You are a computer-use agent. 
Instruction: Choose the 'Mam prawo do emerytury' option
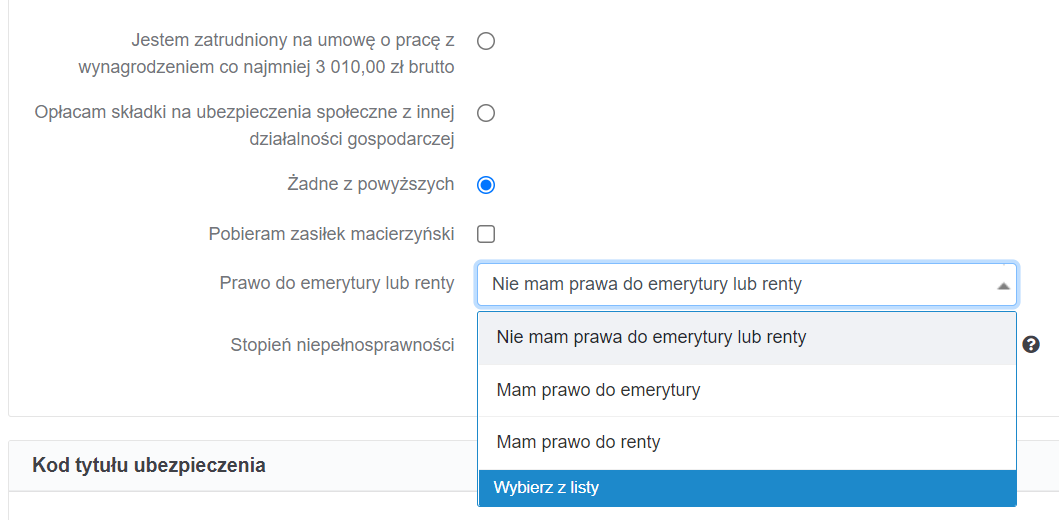[746, 390]
